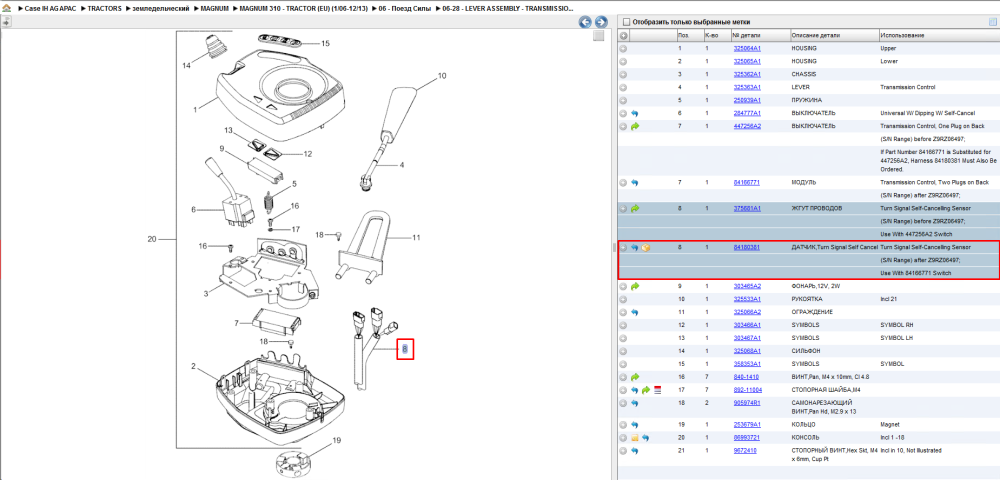Click green arrow icon for part 892-11004

coord(645,390)
